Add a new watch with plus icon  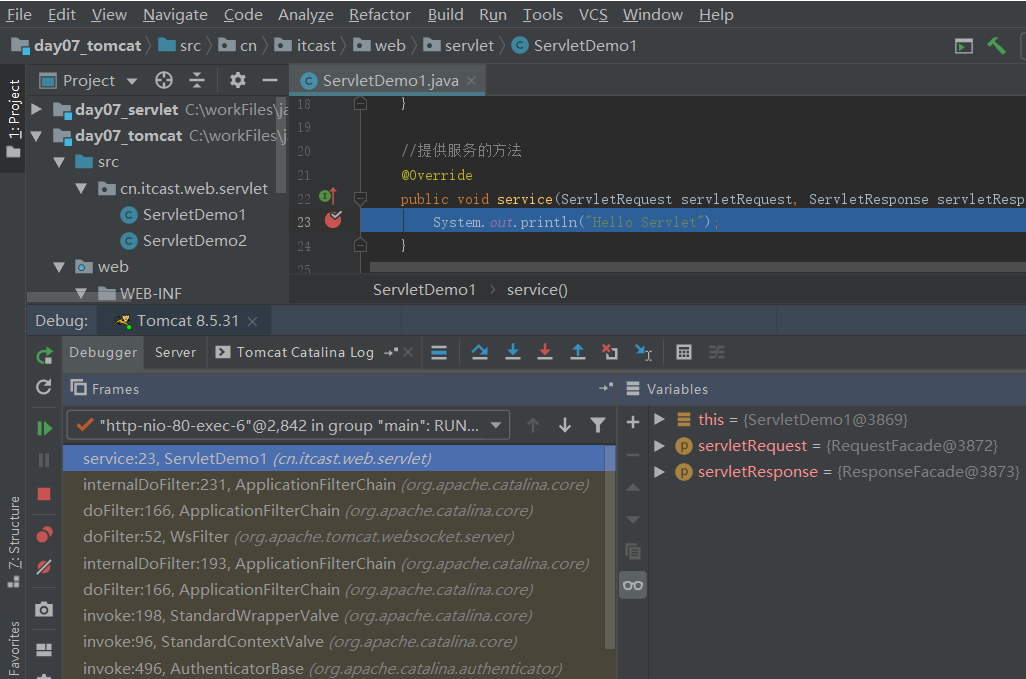(x=633, y=422)
